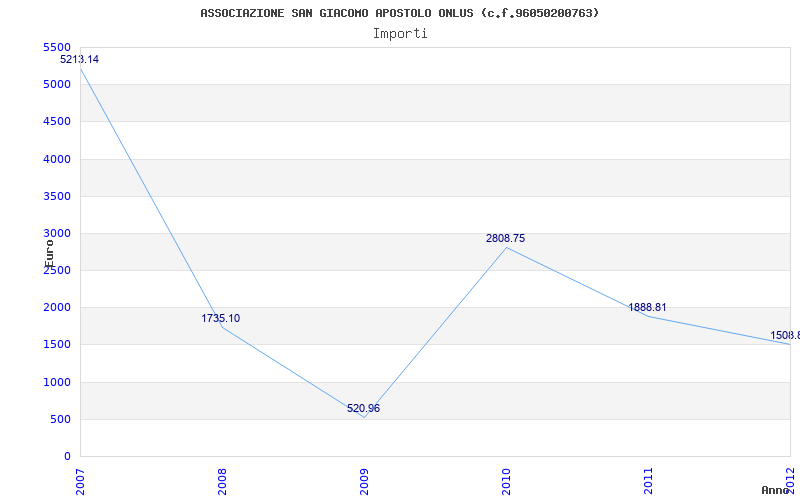Select the 520.96 data label
800x500 pixels.
pyautogui.click(x=363, y=408)
